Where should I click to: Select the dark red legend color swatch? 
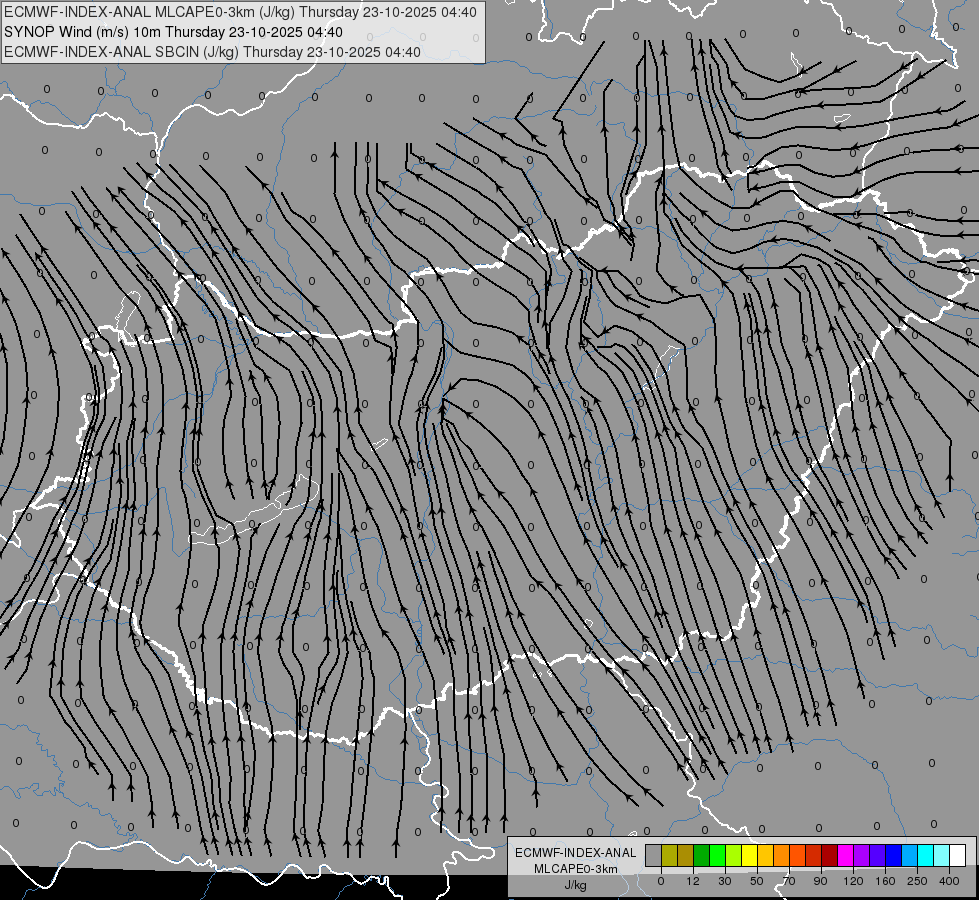830,855
